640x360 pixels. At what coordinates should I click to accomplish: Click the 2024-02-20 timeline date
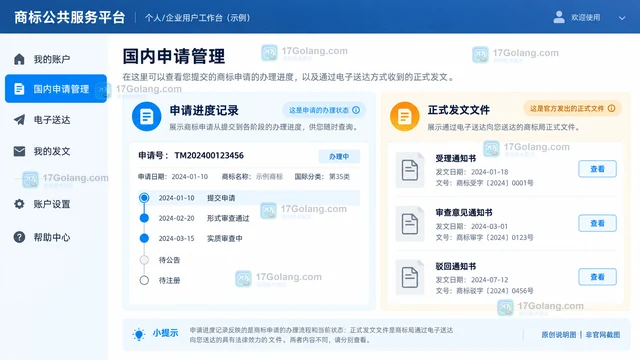click(x=176, y=218)
